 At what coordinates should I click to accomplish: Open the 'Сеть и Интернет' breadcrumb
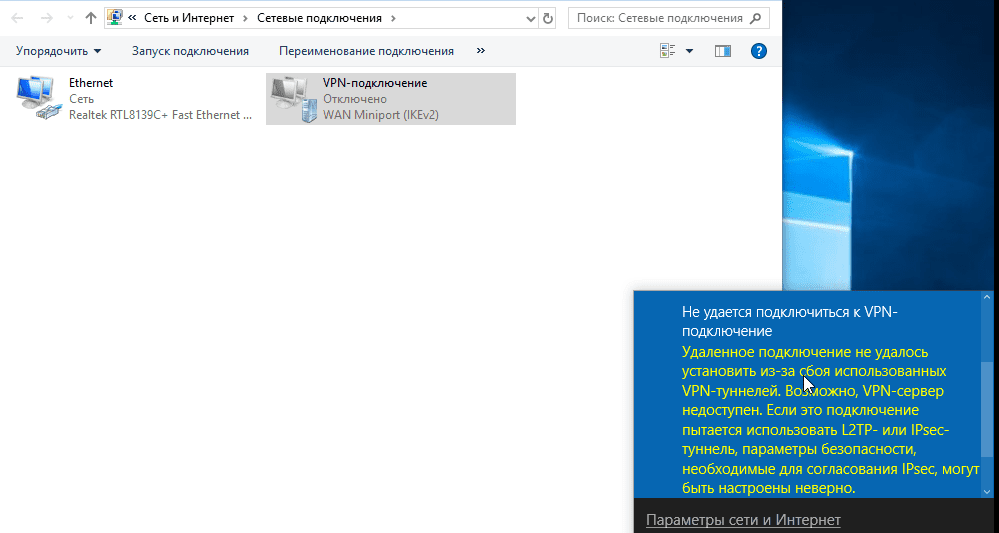click(x=190, y=18)
